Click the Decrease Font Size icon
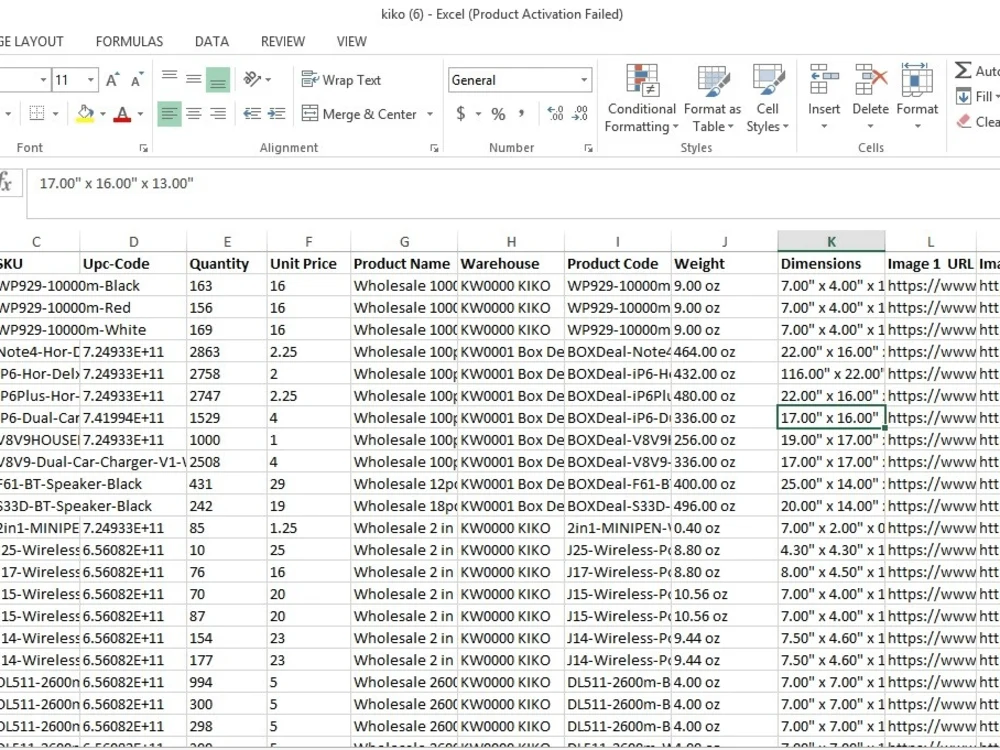 click(x=137, y=80)
